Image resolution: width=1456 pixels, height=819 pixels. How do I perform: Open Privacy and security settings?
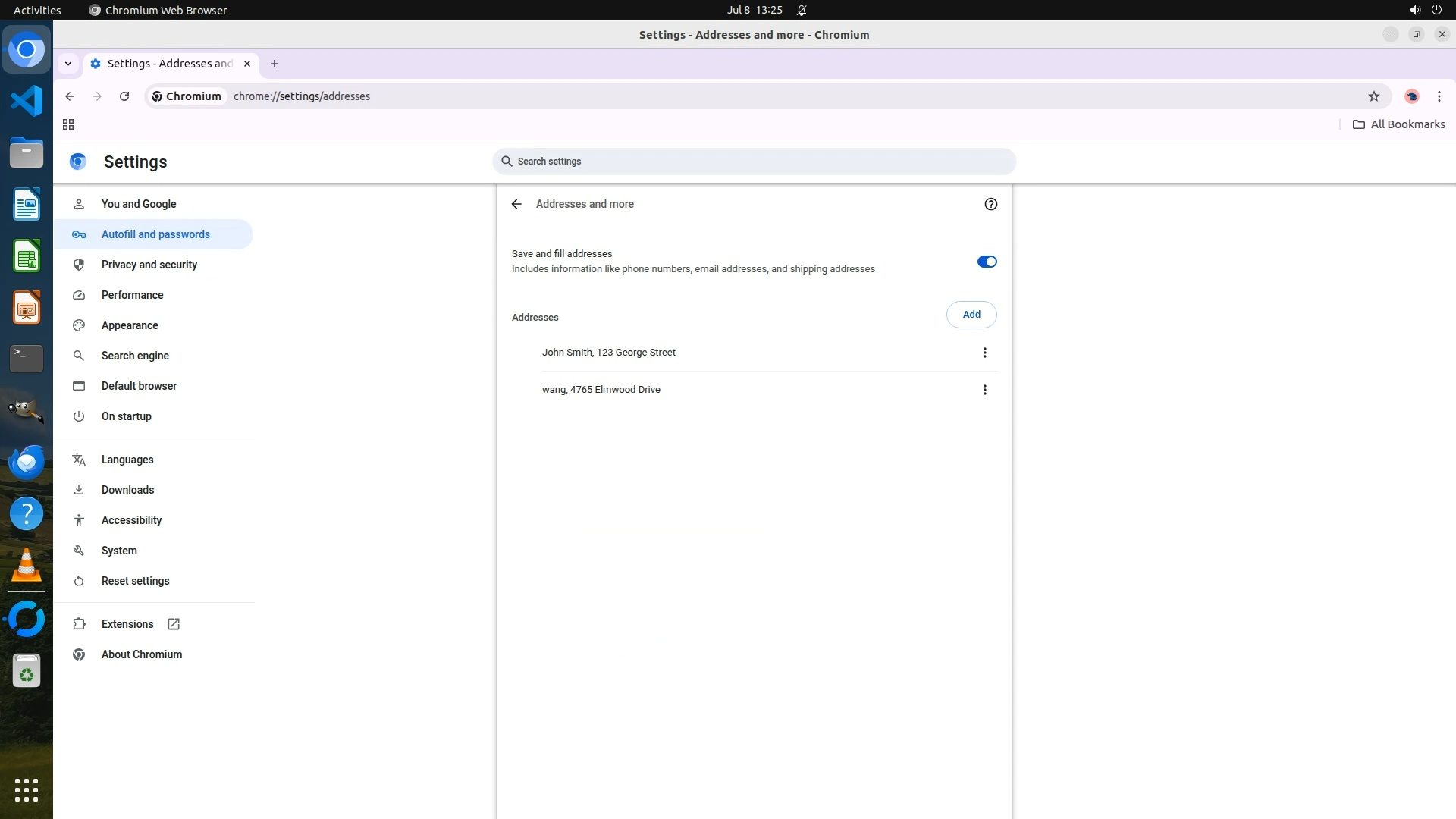(149, 265)
